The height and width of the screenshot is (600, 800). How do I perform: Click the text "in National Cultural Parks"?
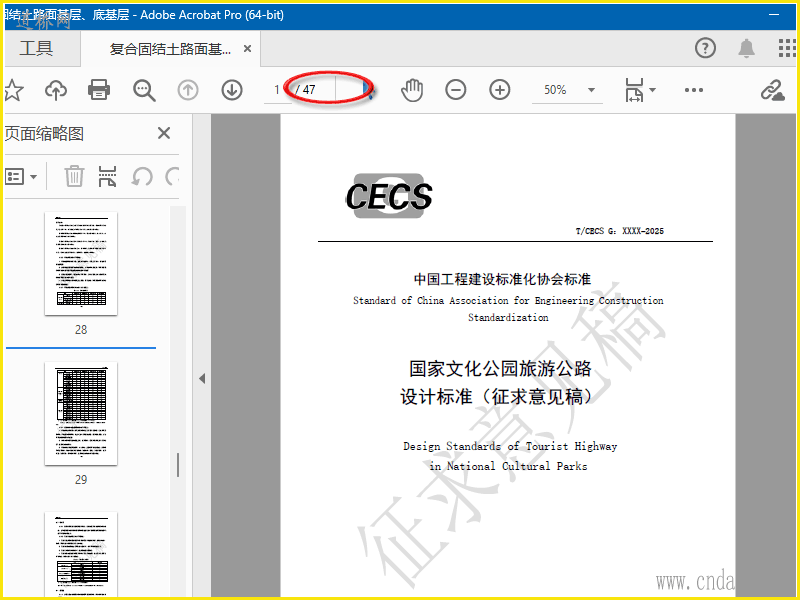(508, 466)
